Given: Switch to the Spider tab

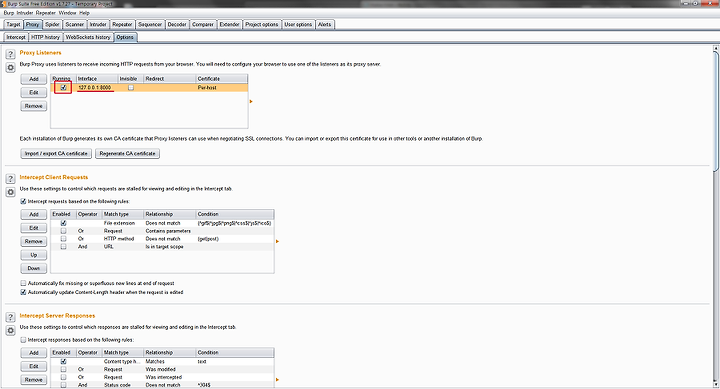Looking at the screenshot, I should point(52,24).
